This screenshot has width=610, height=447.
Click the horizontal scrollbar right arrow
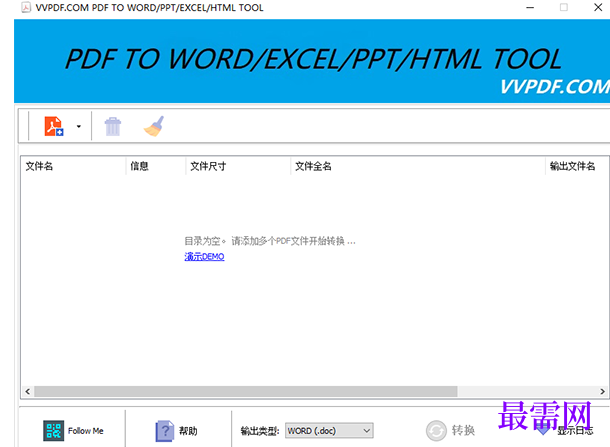tap(602, 391)
